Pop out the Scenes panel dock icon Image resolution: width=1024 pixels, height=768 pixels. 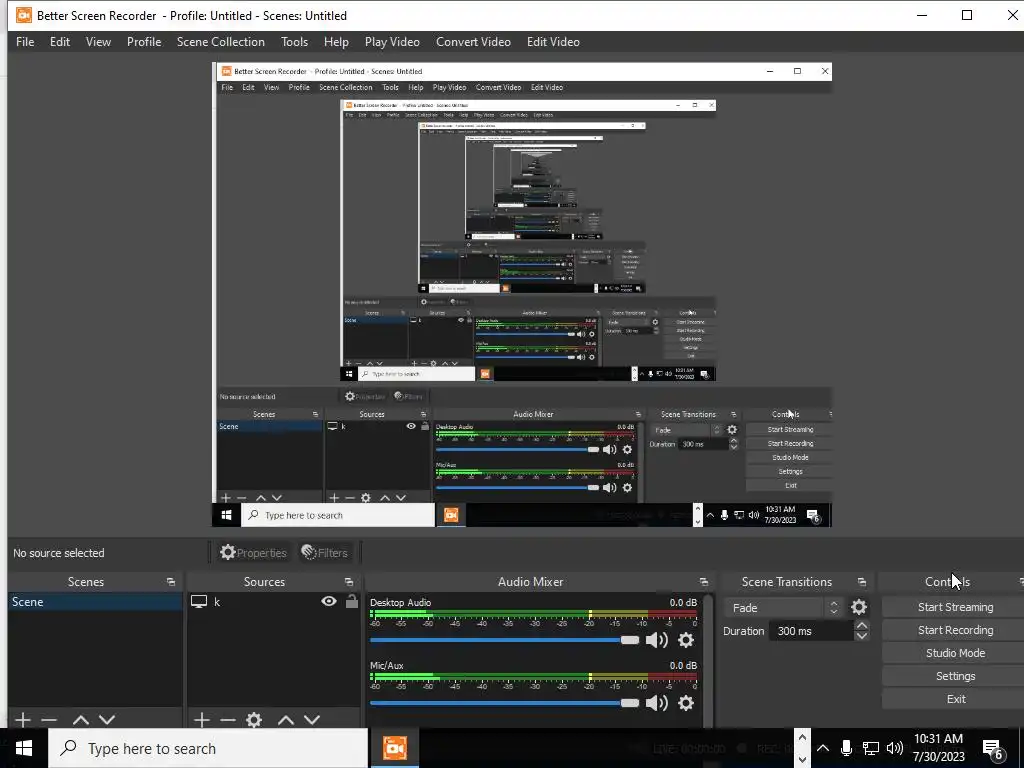[x=171, y=582]
